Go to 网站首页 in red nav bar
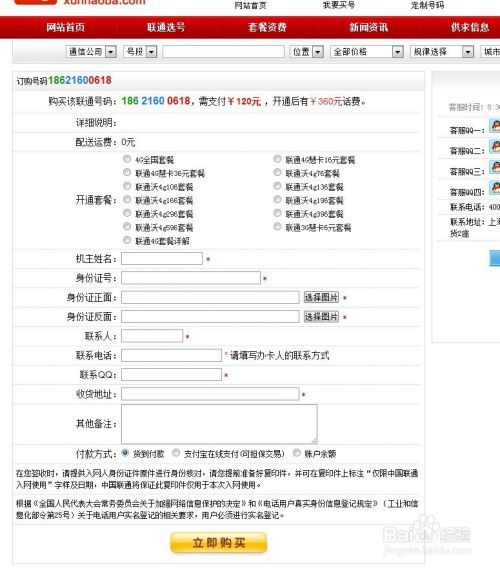Image resolution: width=500 pixels, height=568 pixels. click(66, 27)
